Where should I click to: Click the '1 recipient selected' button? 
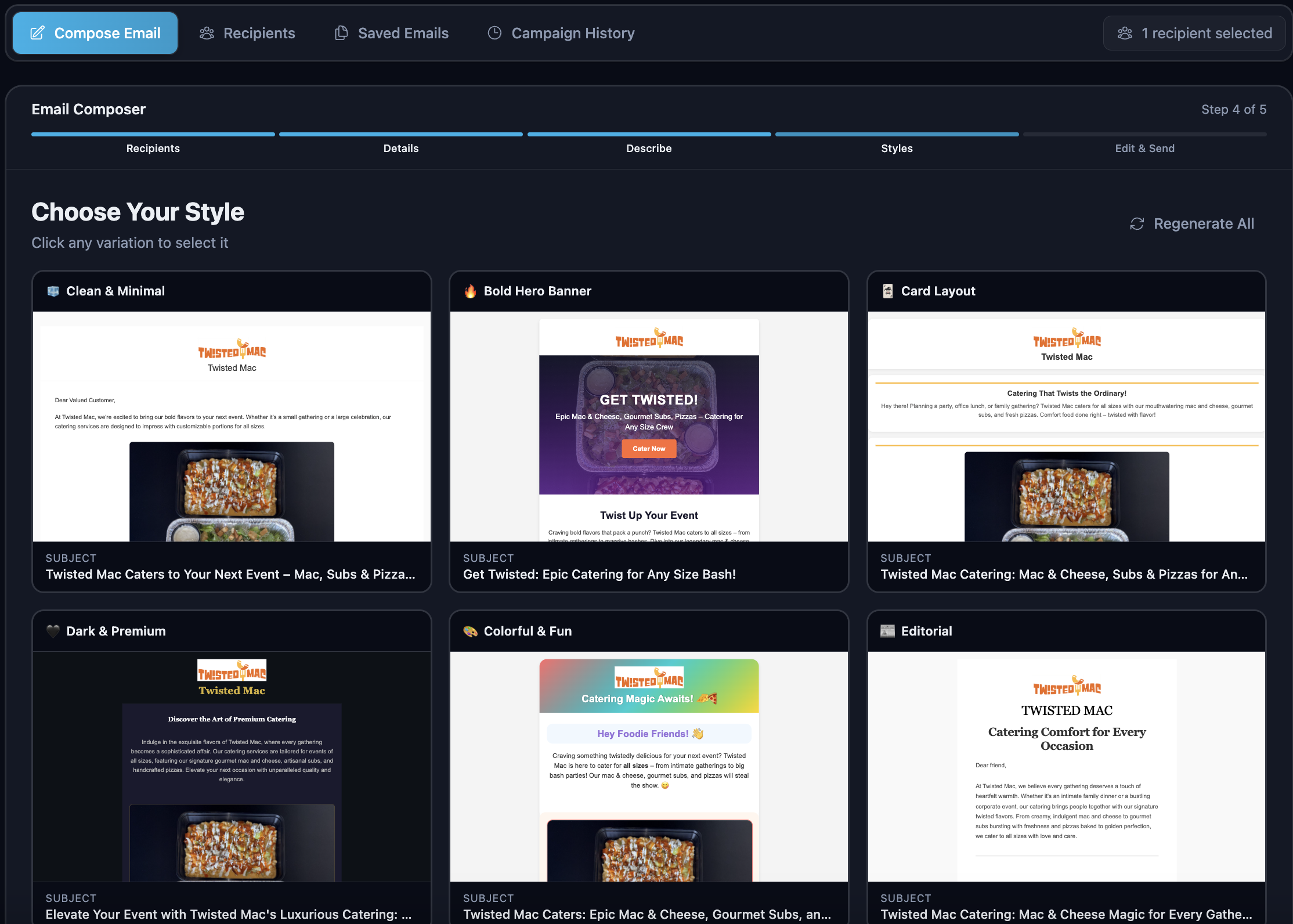[1194, 33]
